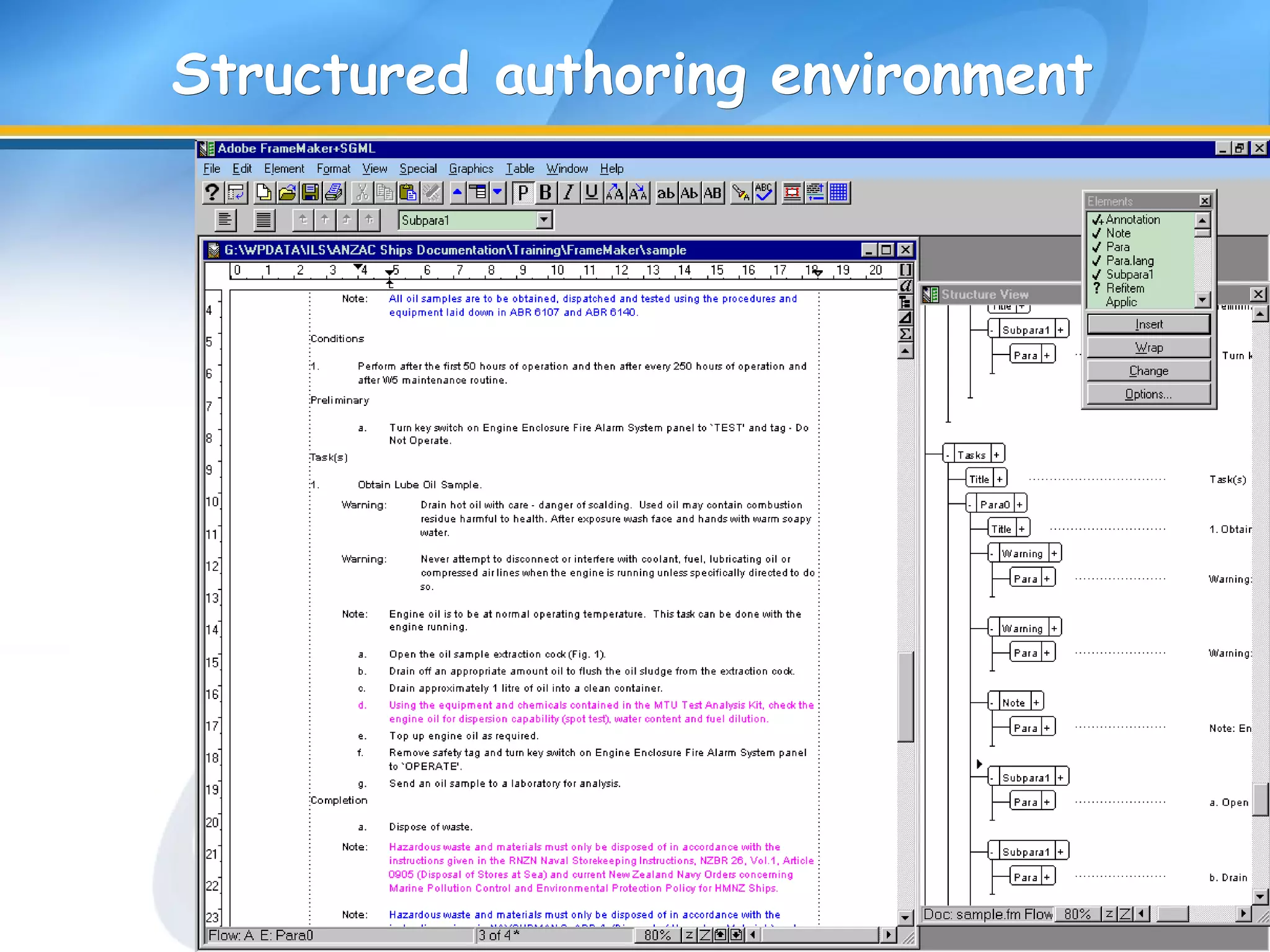Run spelling checker with ABC checkmark icon
1270x952 pixels.
[764, 193]
